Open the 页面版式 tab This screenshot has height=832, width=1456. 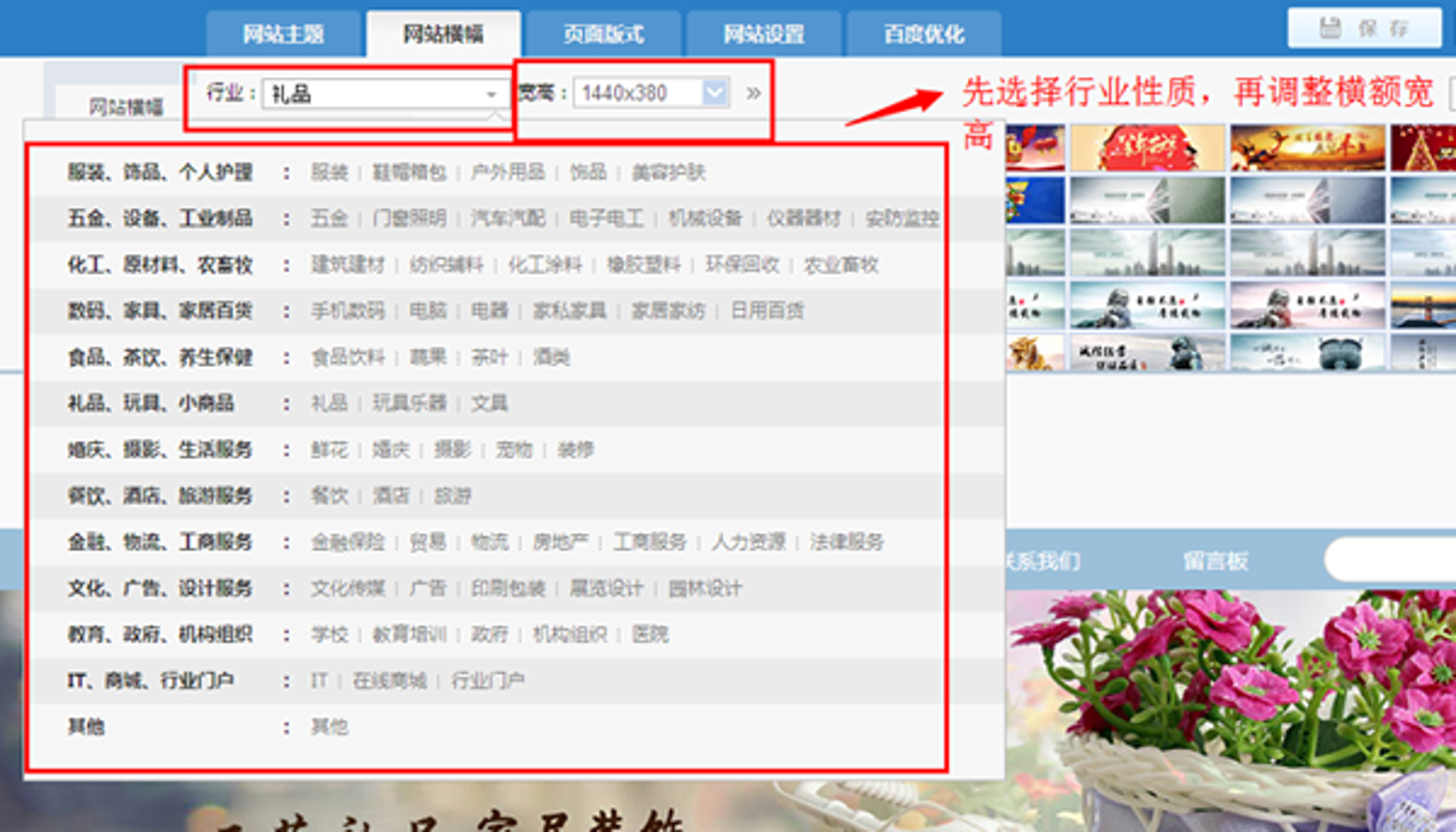point(604,34)
